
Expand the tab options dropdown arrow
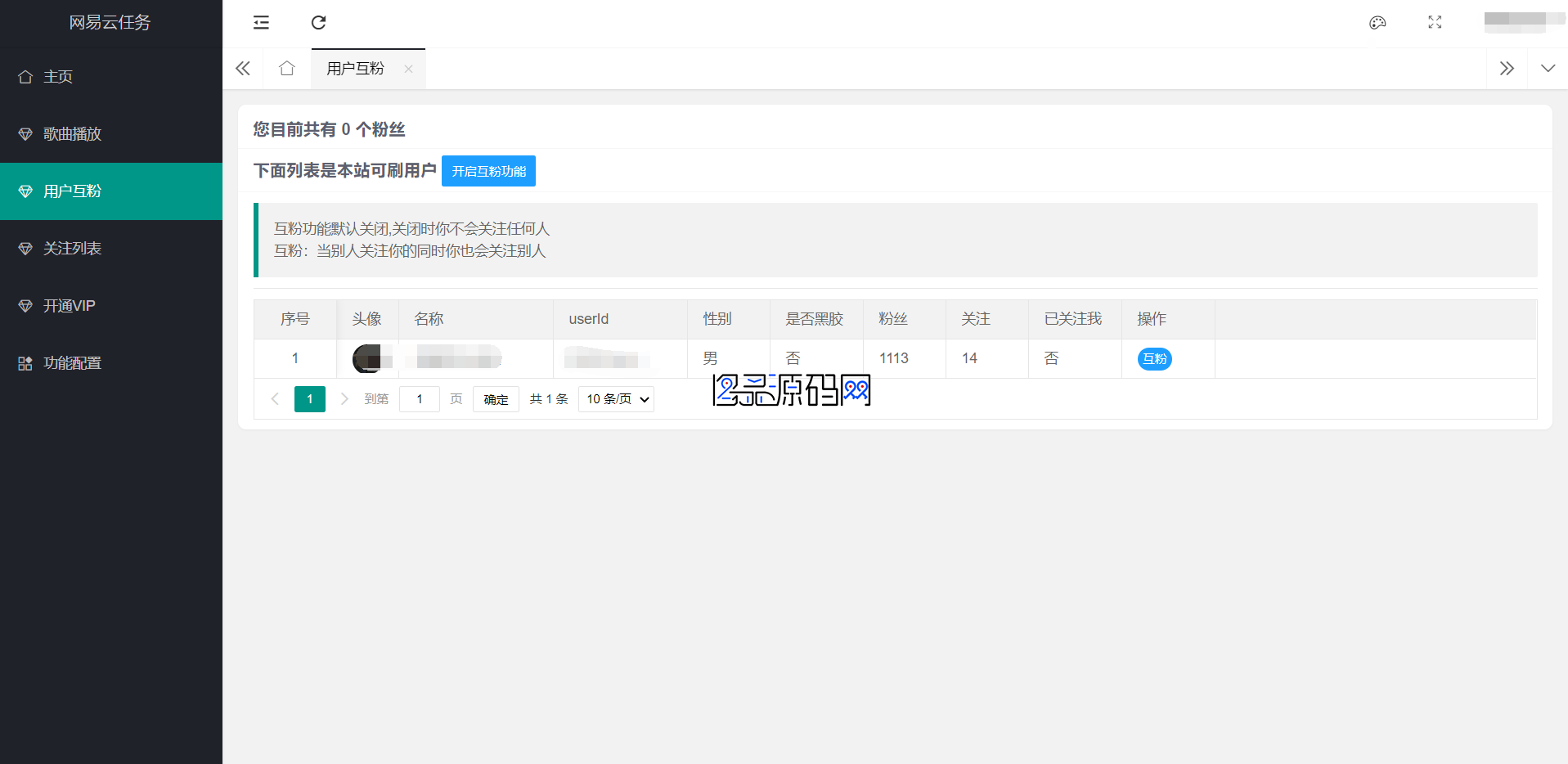point(1548,69)
